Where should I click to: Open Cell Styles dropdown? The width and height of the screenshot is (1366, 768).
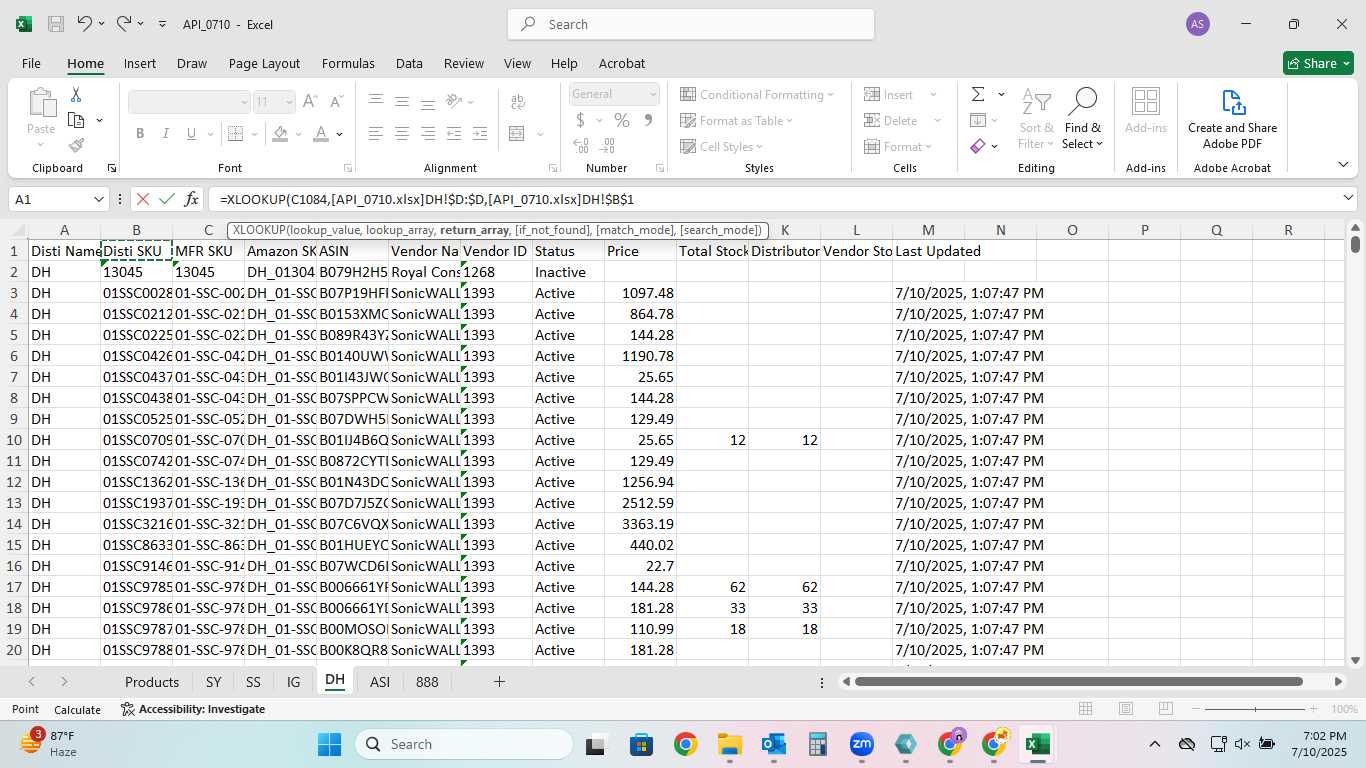click(723, 146)
